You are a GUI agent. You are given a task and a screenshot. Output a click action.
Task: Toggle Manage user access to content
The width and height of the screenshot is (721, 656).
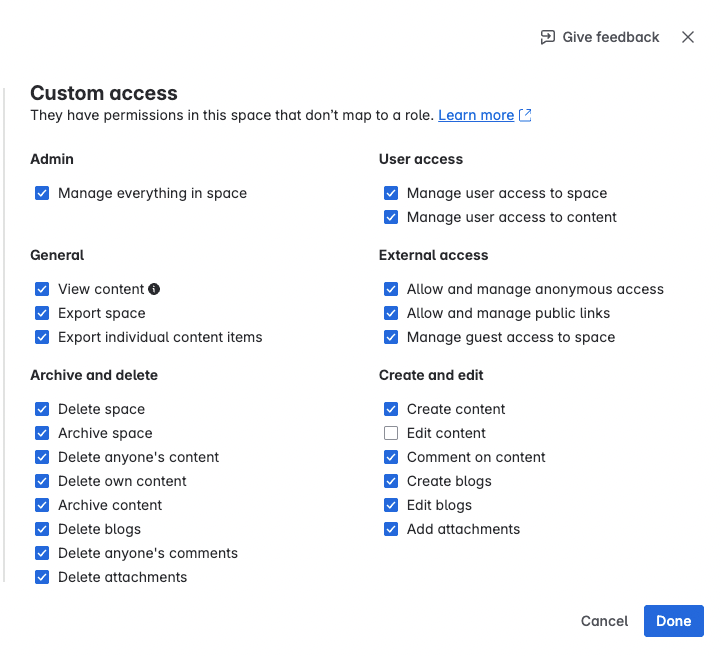(391, 217)
